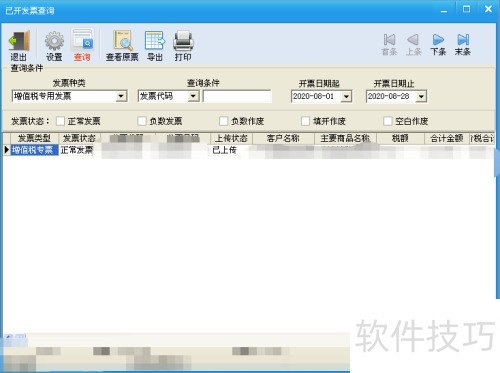Screen dimensions: 500x373
Task: Click the query condition text input field
Action: pos(237,96)
